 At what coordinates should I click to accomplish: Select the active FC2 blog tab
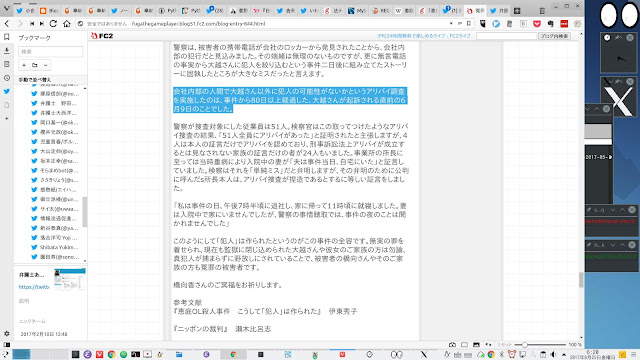click(x=476, y=11)
